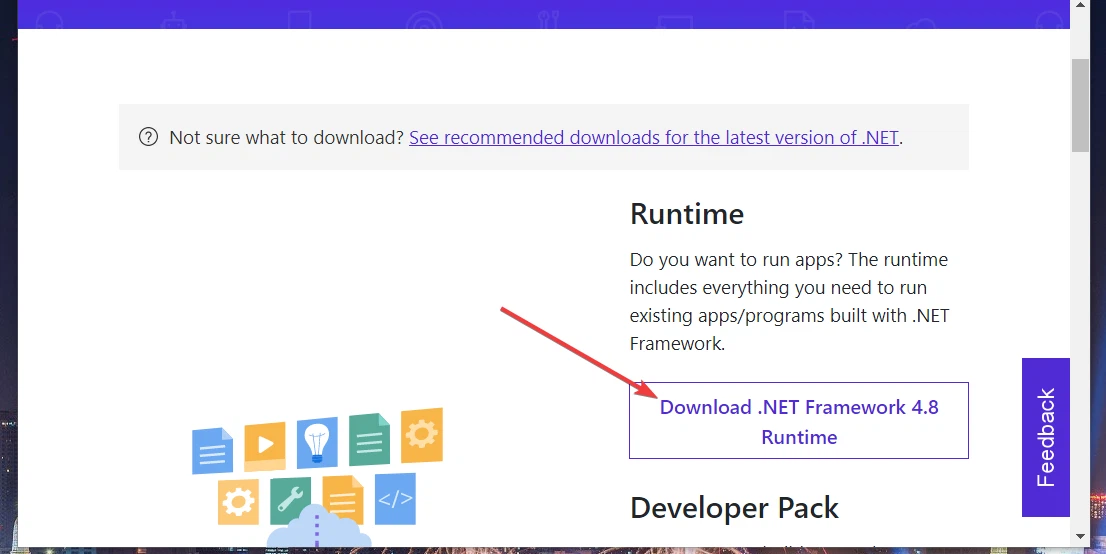
Task: Click the orange play video icon
Action: 265,445
